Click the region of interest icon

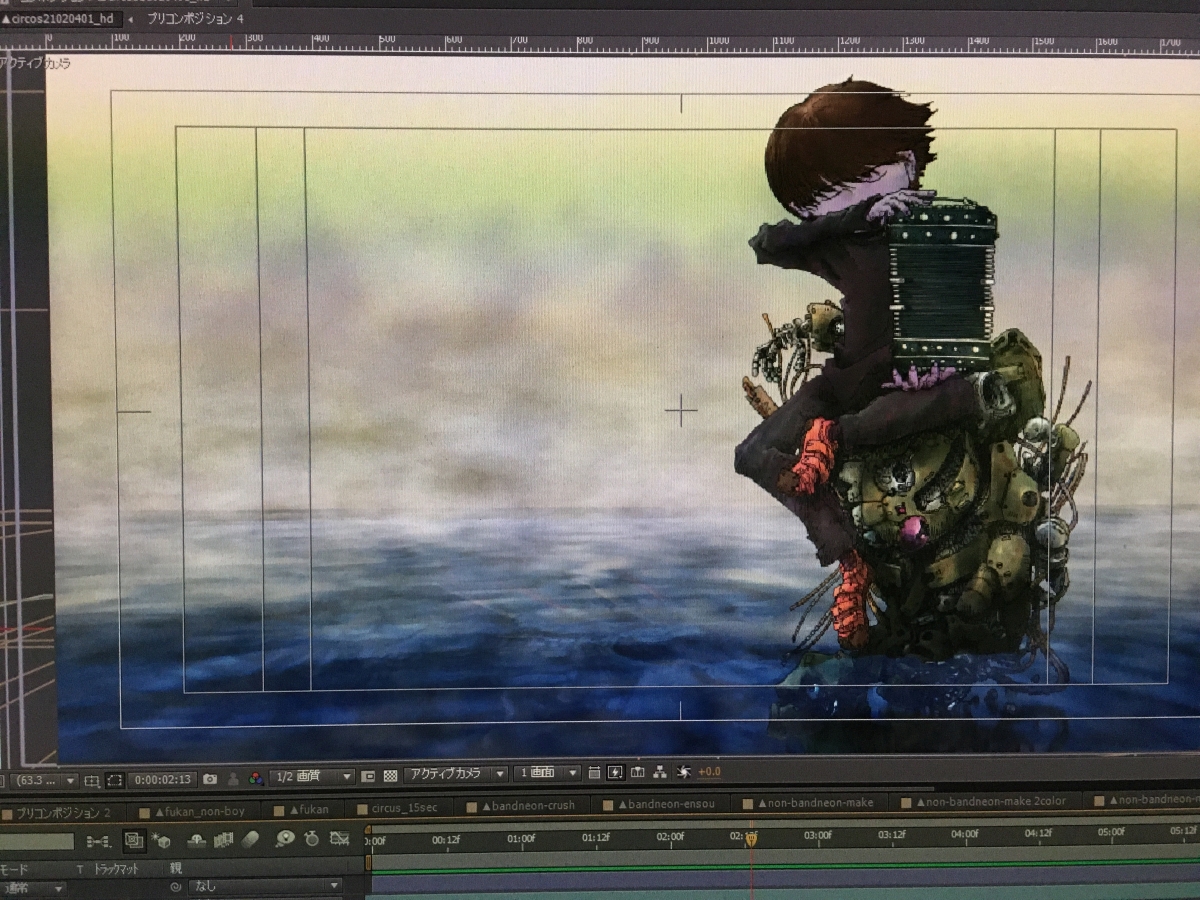(x=115, y=778)
